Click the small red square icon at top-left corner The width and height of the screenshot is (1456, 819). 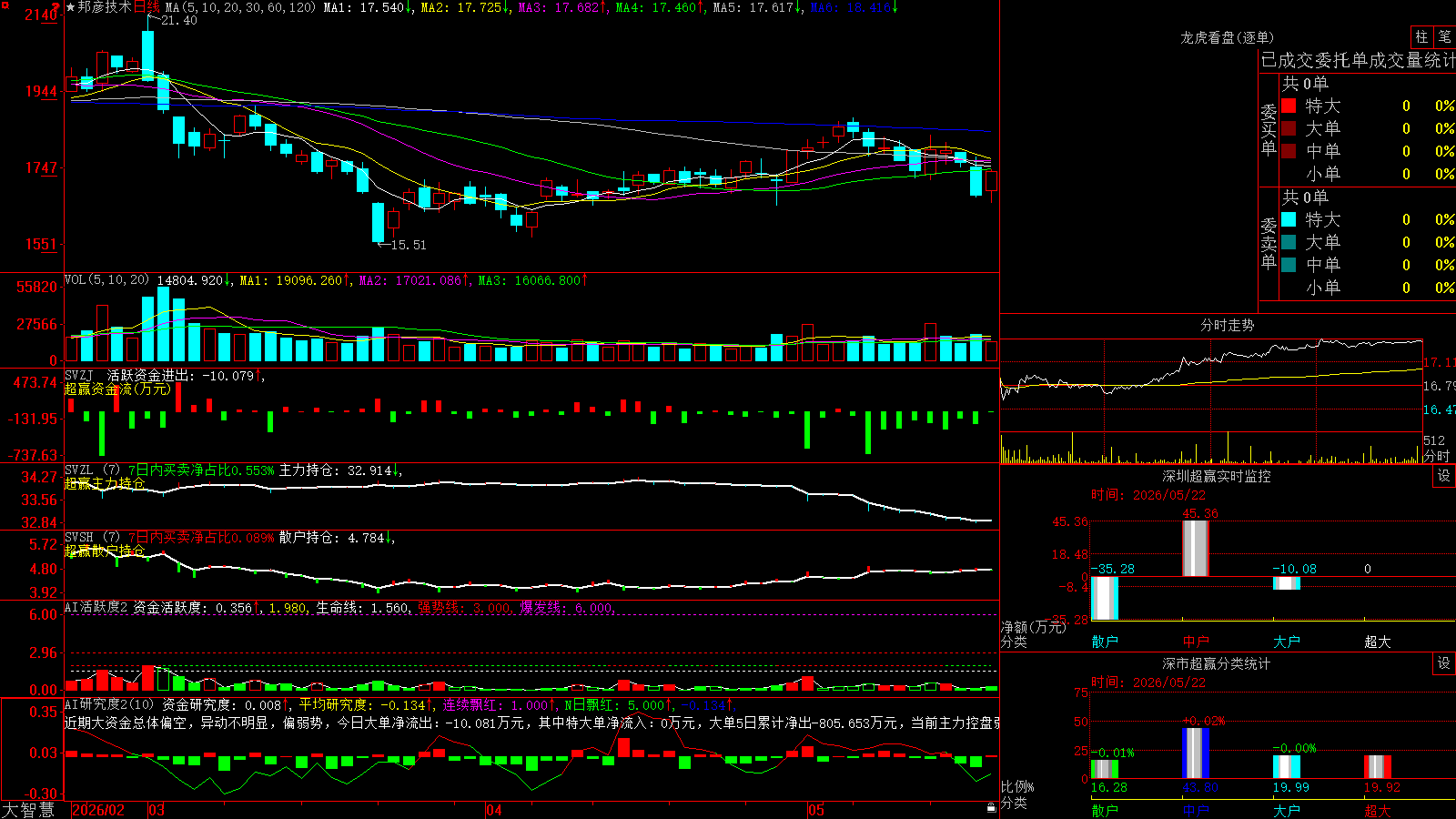[x=5, y=5]
